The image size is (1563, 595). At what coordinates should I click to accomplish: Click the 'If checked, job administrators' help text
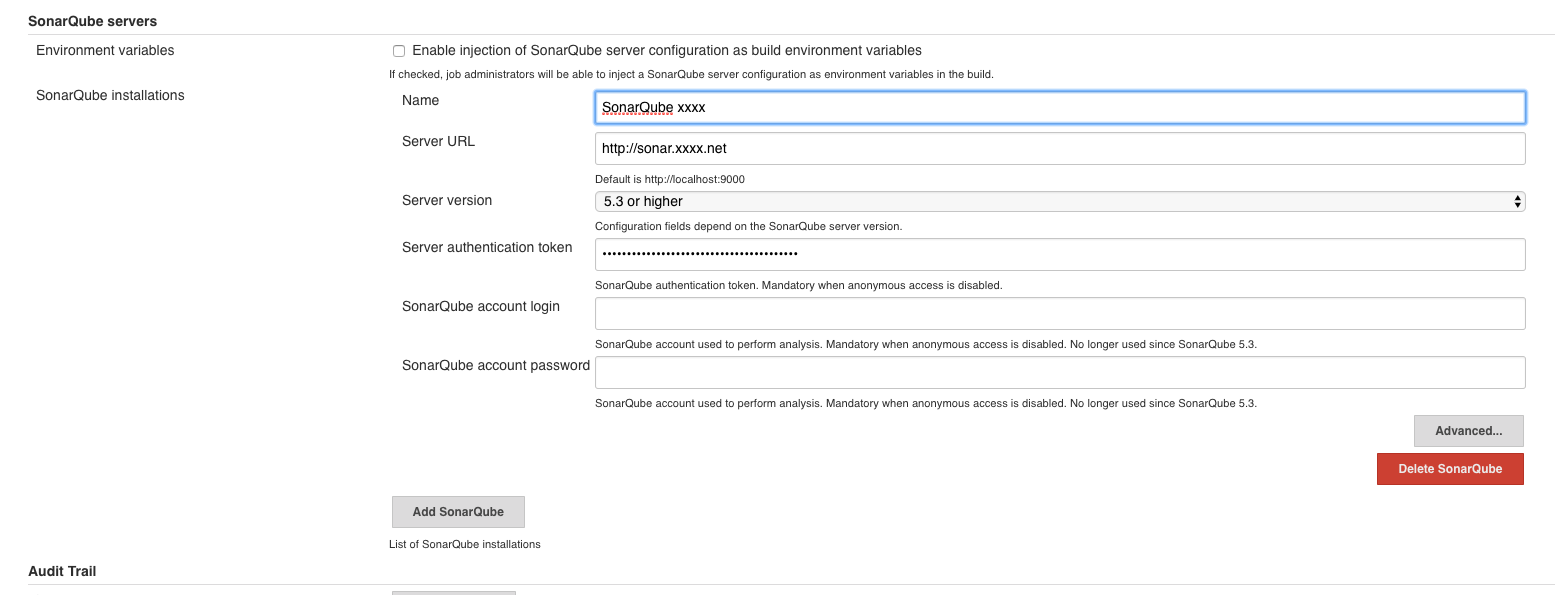click(x=691, y=74)
